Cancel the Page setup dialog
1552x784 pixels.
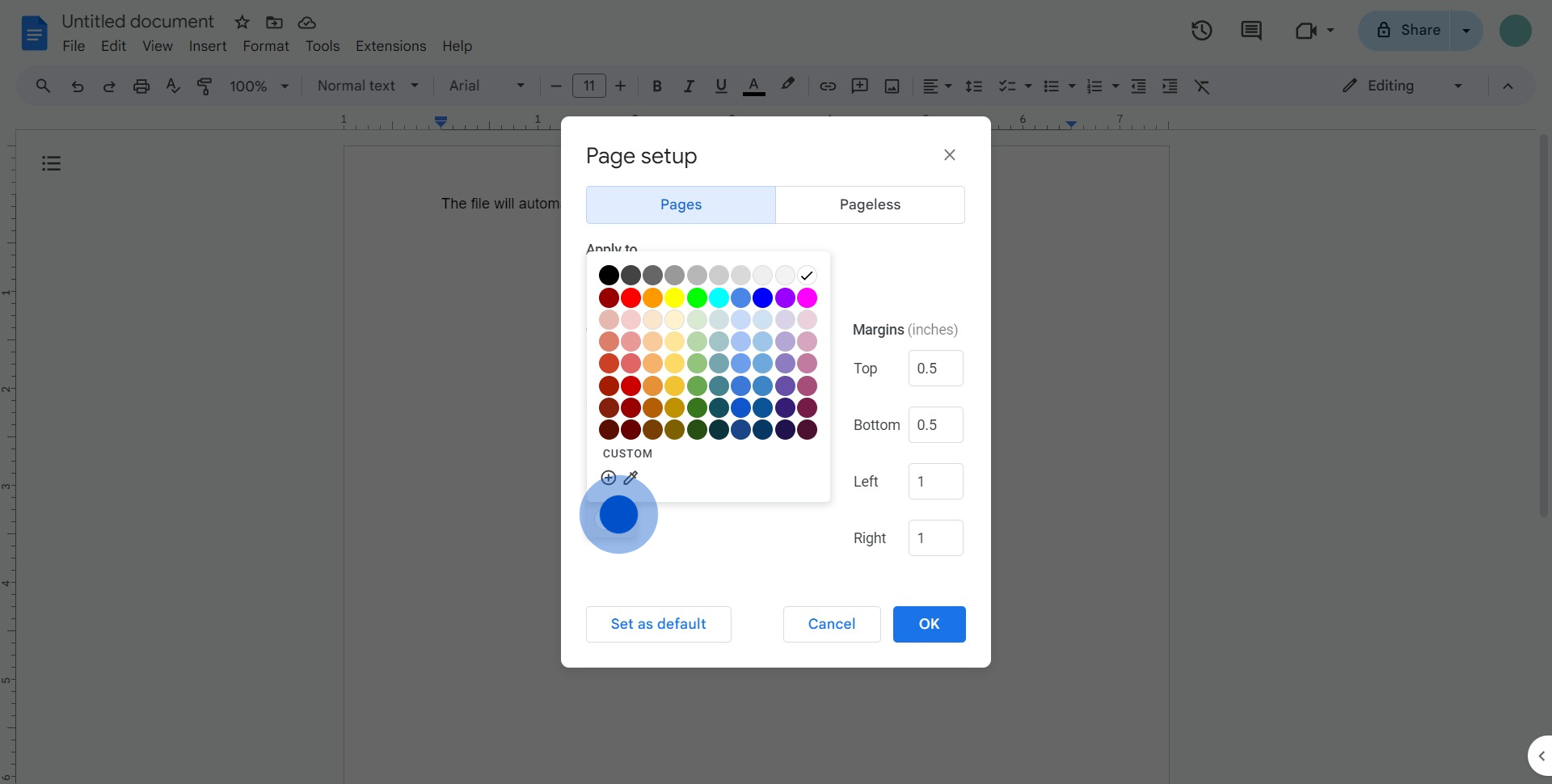coord(832,624)
